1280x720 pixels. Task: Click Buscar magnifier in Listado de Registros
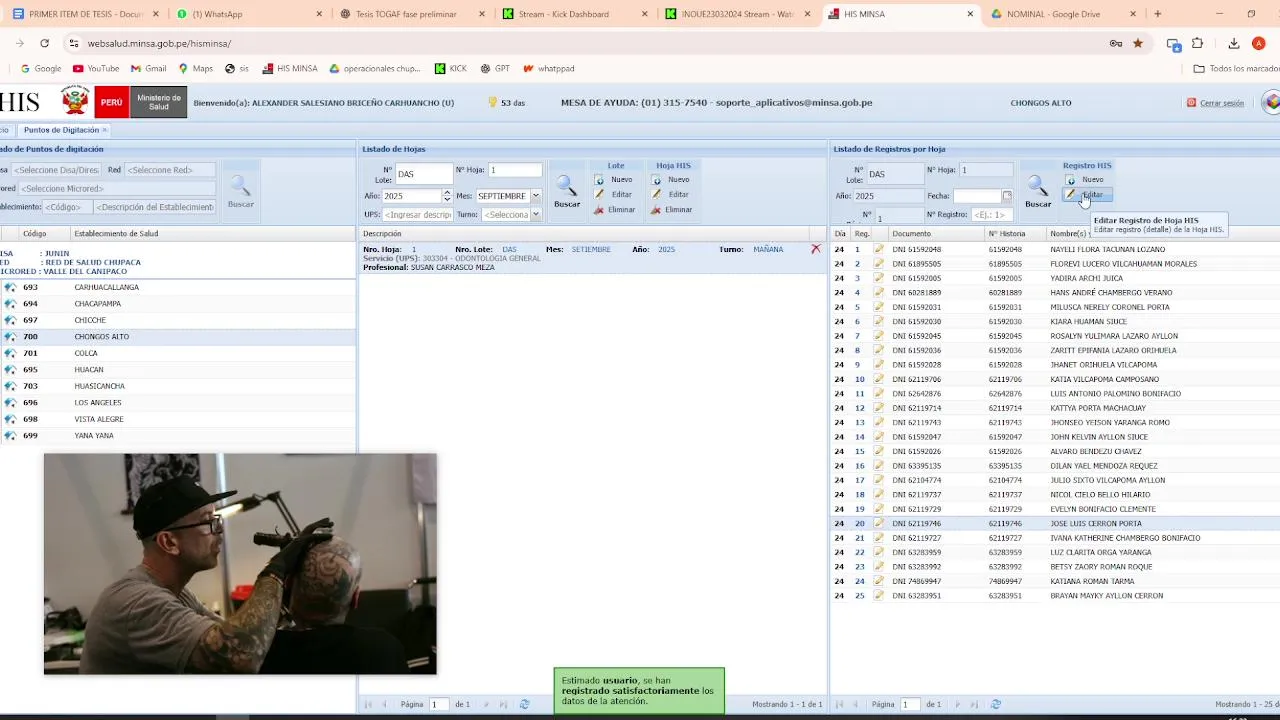point(1038,190)
